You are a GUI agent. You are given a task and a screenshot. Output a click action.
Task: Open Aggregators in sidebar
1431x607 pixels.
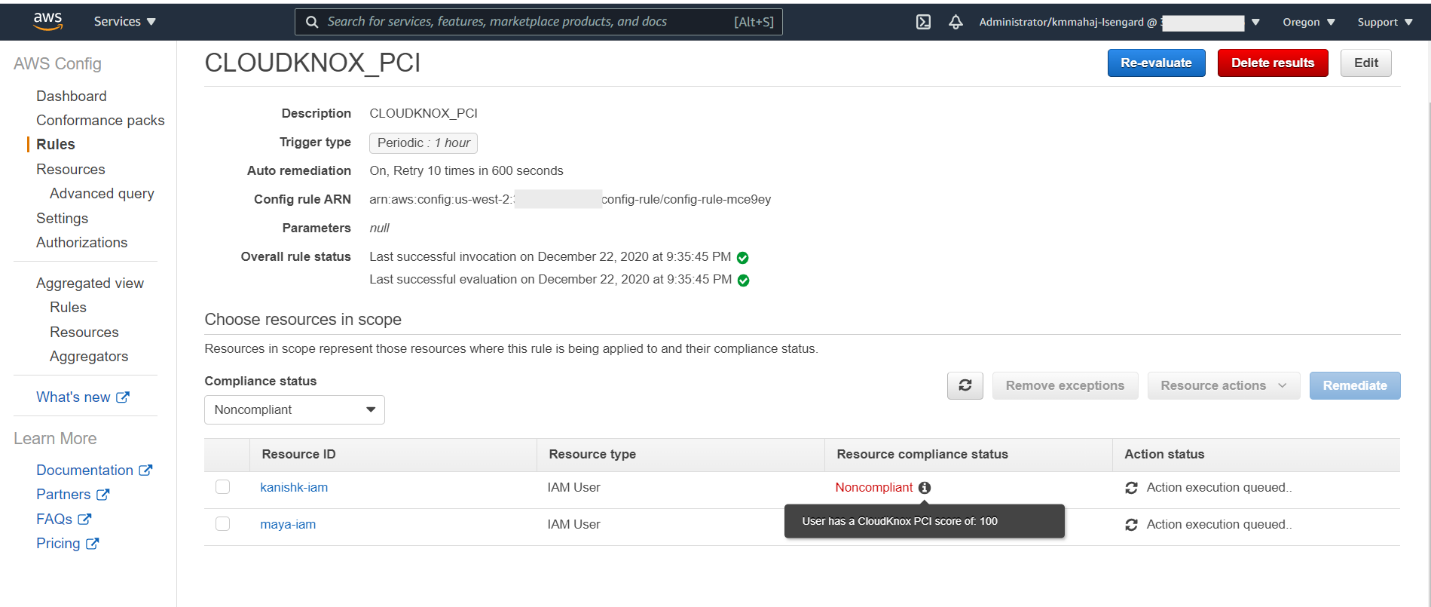pos(89,356)
